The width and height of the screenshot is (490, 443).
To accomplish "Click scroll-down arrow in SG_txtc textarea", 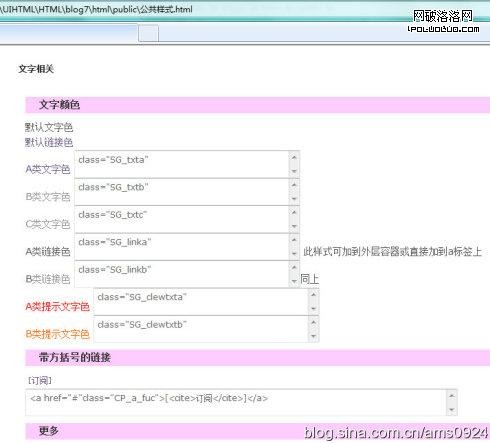I will tap(294, 226).
